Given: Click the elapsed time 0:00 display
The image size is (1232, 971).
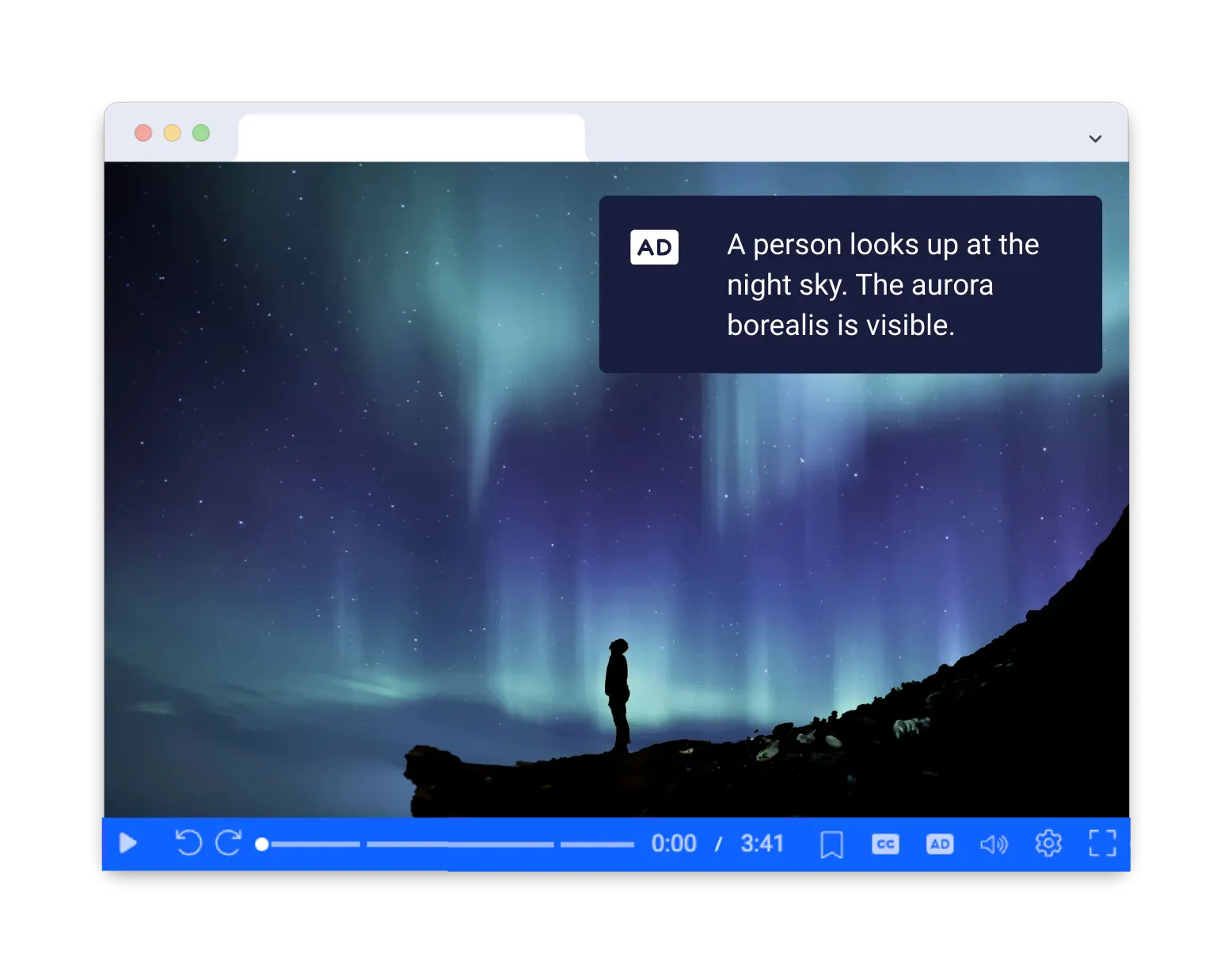Looking at the screenshot, I should (674, 843).
